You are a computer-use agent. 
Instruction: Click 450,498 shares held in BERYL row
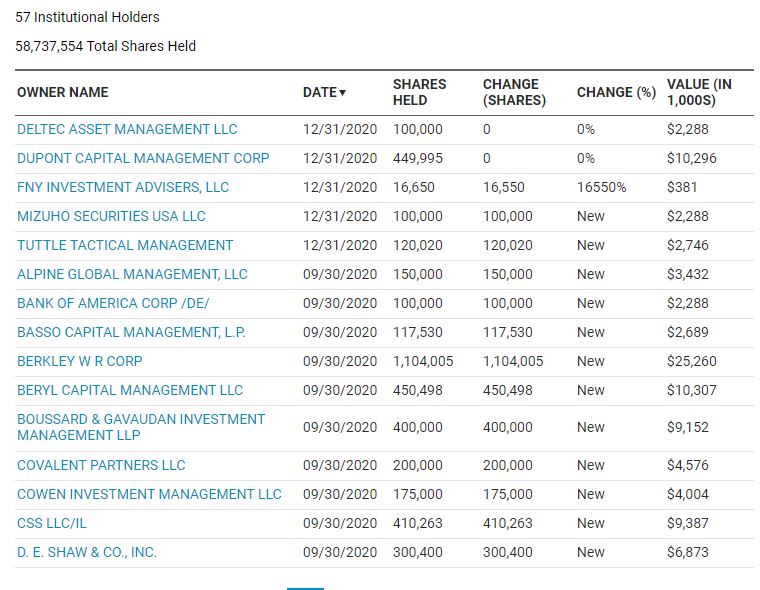tap(417, 390)
